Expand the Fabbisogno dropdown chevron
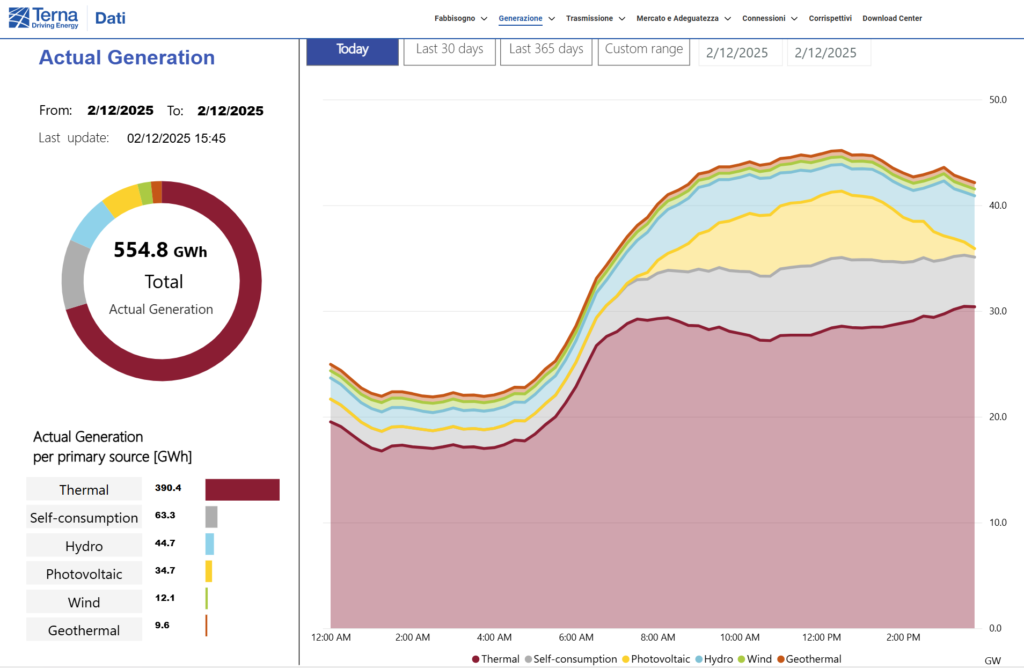 484,19
